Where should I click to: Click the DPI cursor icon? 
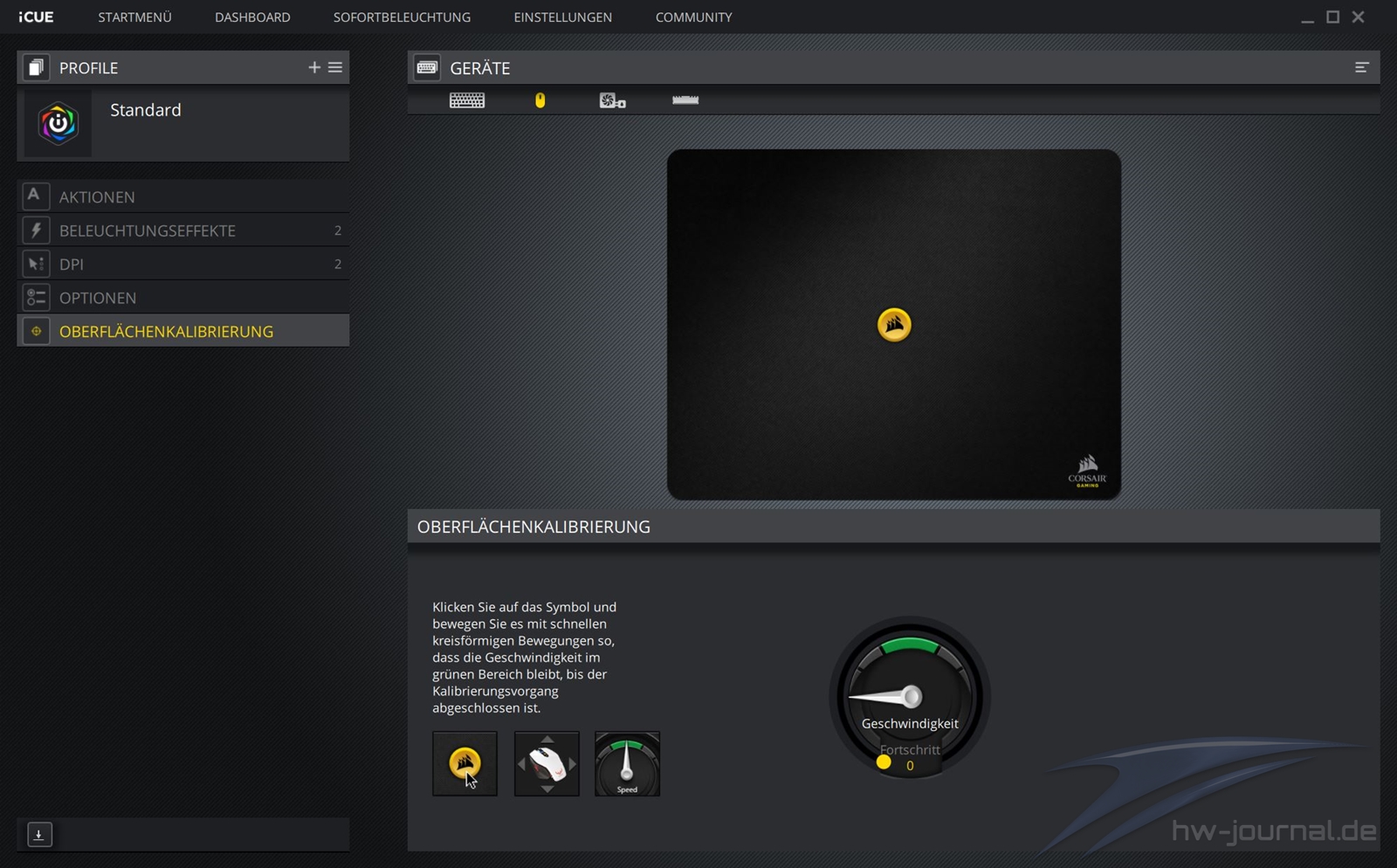tap(35, 264)
